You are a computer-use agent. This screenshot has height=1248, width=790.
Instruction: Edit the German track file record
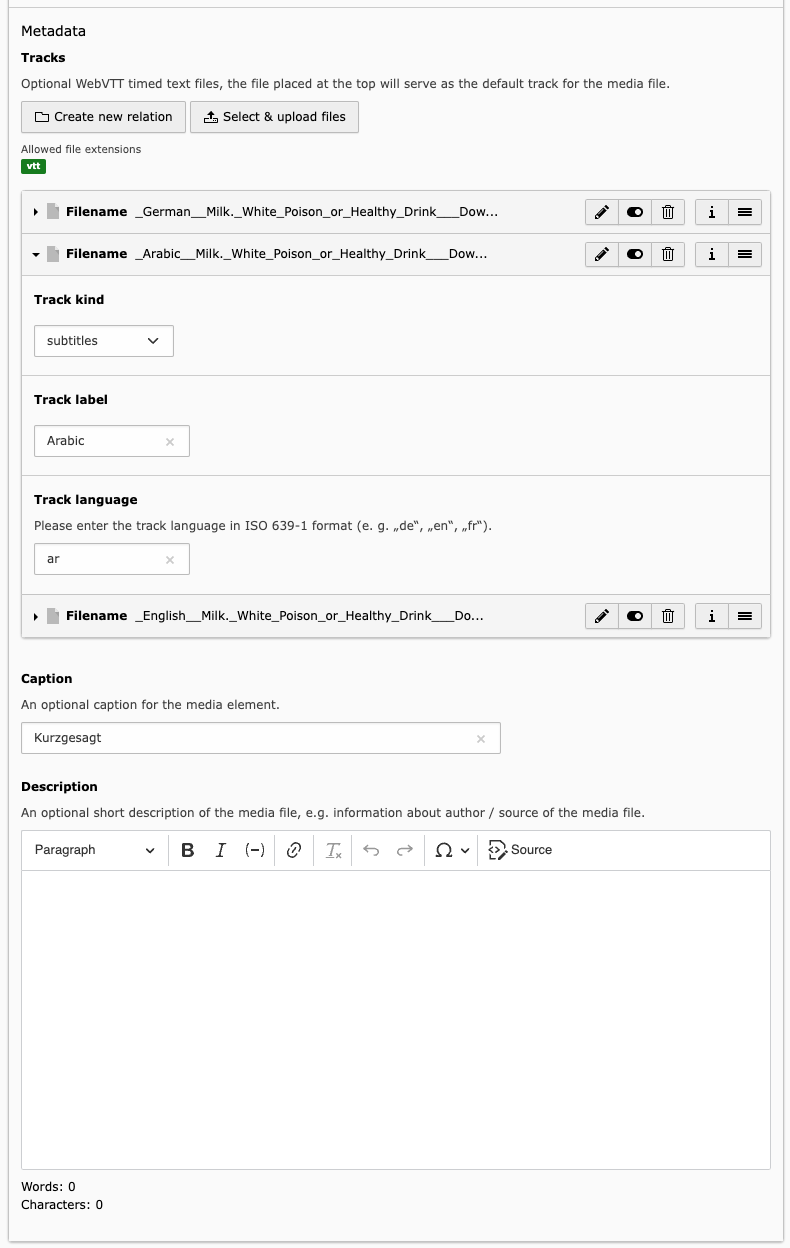[602, 212]
